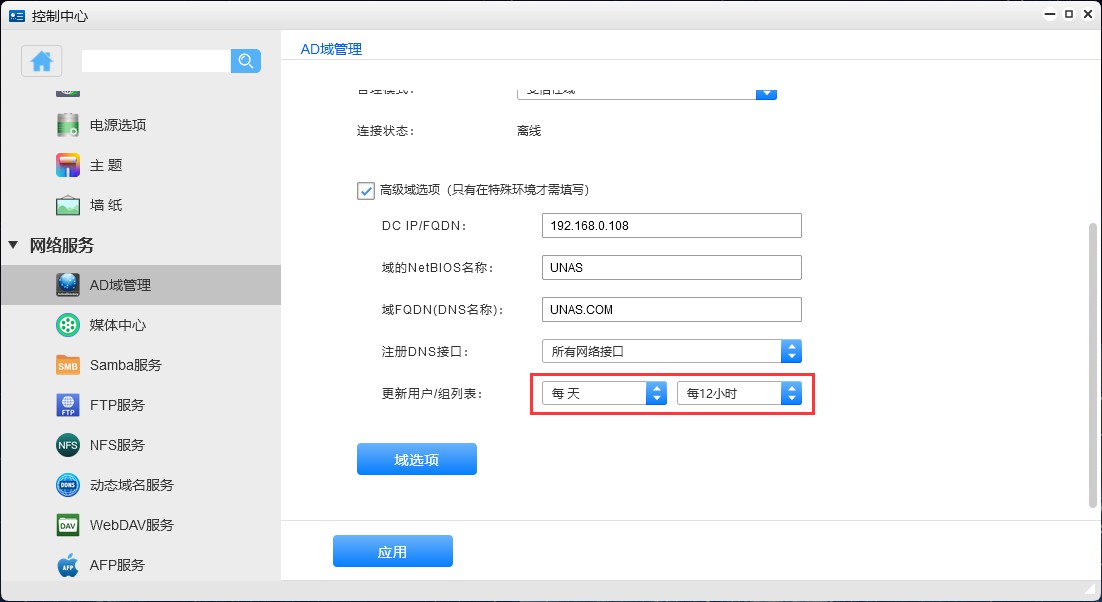
Task: Click the NFS服务 icon
Action: tap(68, 445)
